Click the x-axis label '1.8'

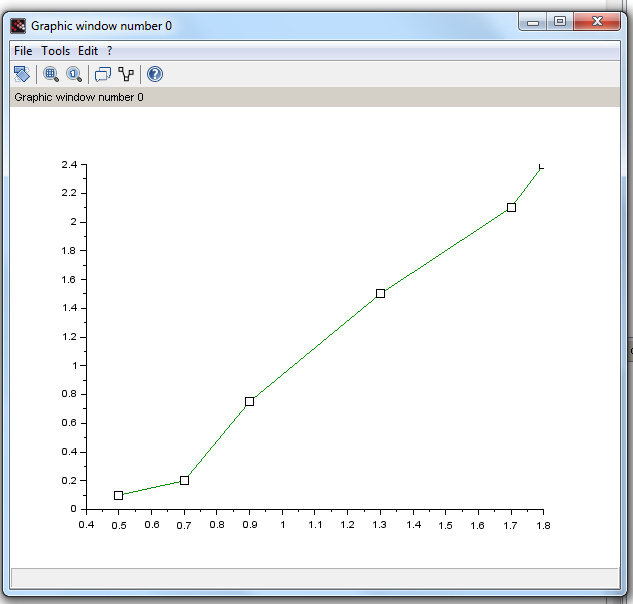543,525
